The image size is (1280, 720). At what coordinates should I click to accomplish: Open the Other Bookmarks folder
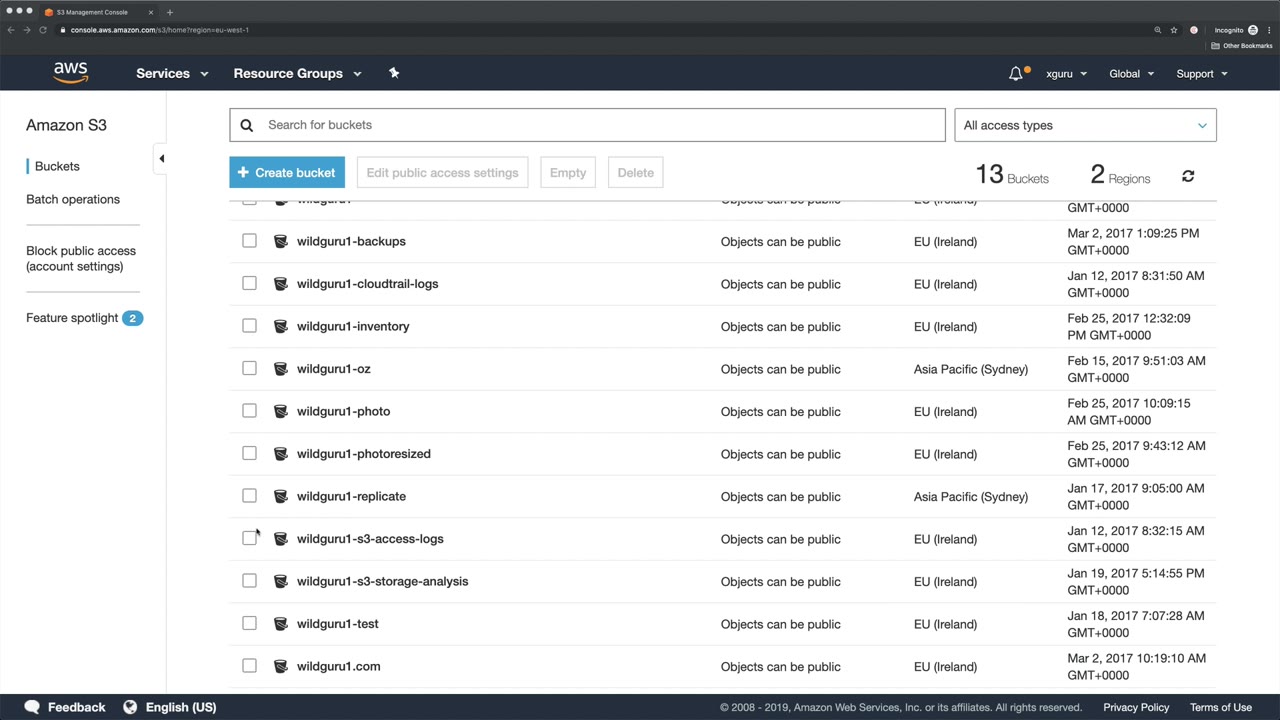tap(1242, 46)
